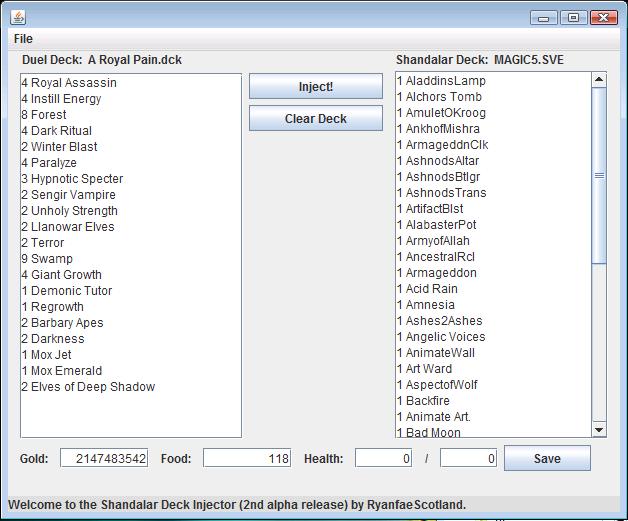Select '2 Darkness' row
The image size is (628, 521).
click(131, 339)
